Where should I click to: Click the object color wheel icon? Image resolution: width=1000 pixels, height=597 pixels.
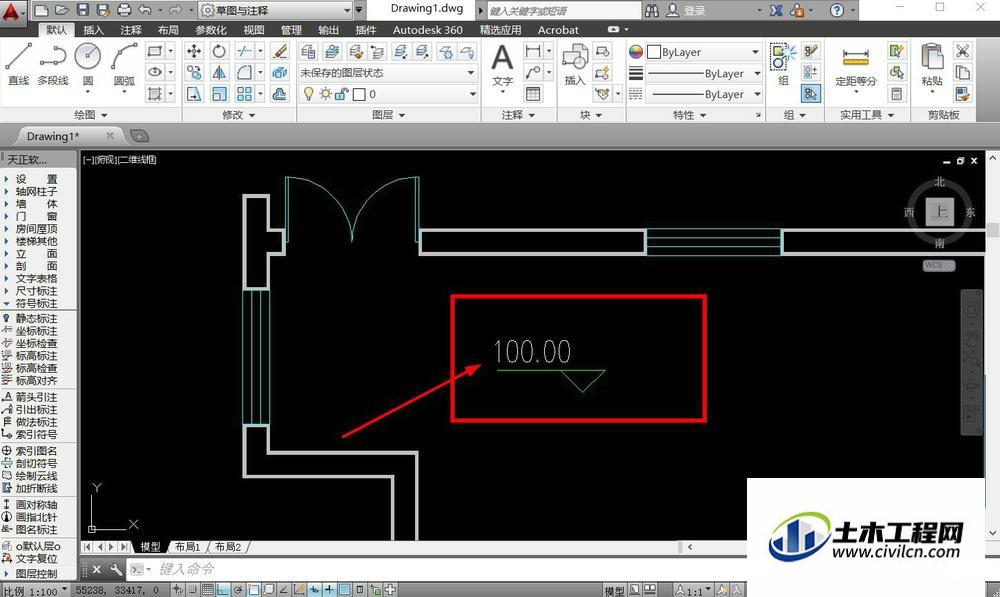636,52
